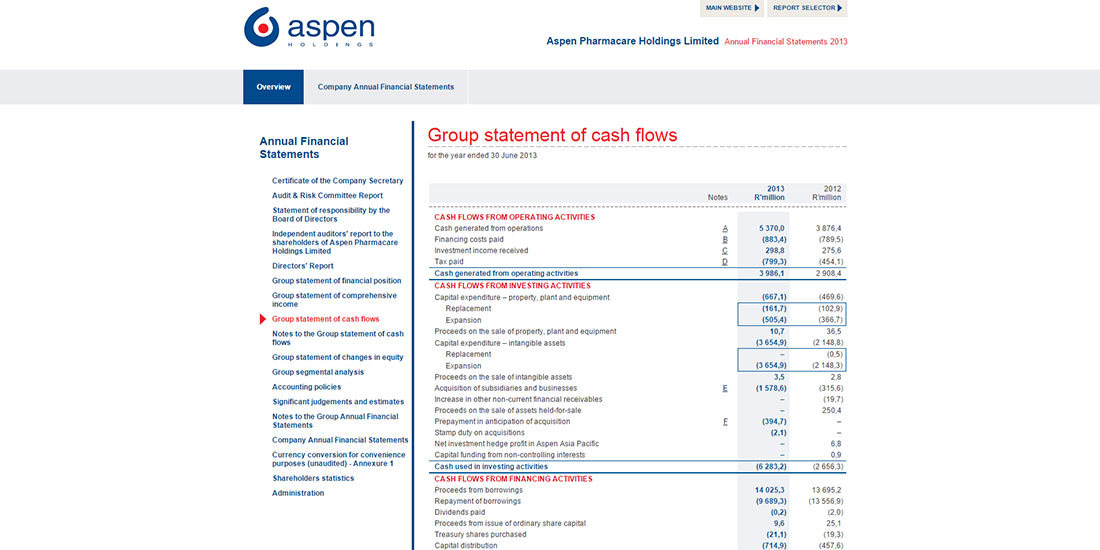Click the Cash generated from operating activities row
The height and width of the screenshot is (550, 1100).
pos(638,274)
